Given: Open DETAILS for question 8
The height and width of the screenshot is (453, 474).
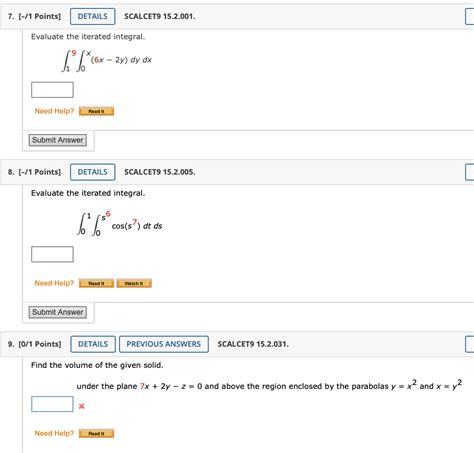Looking at the screenshot, I should pos(93,172).
